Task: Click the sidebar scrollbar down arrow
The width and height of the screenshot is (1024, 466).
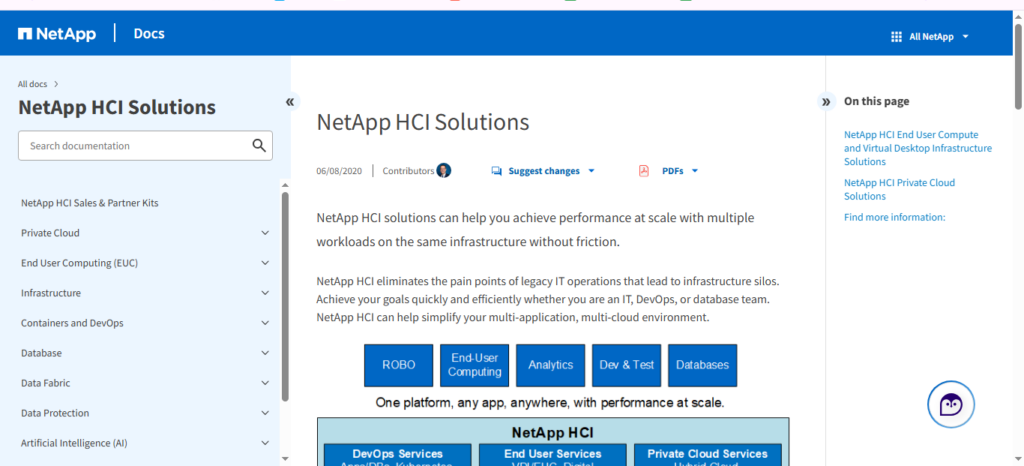Action: pos(285,459)
